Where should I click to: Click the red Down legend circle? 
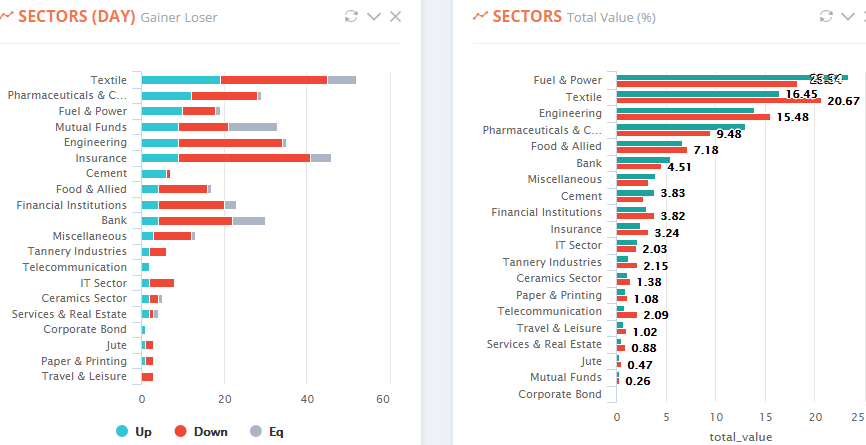coord(181,431)
